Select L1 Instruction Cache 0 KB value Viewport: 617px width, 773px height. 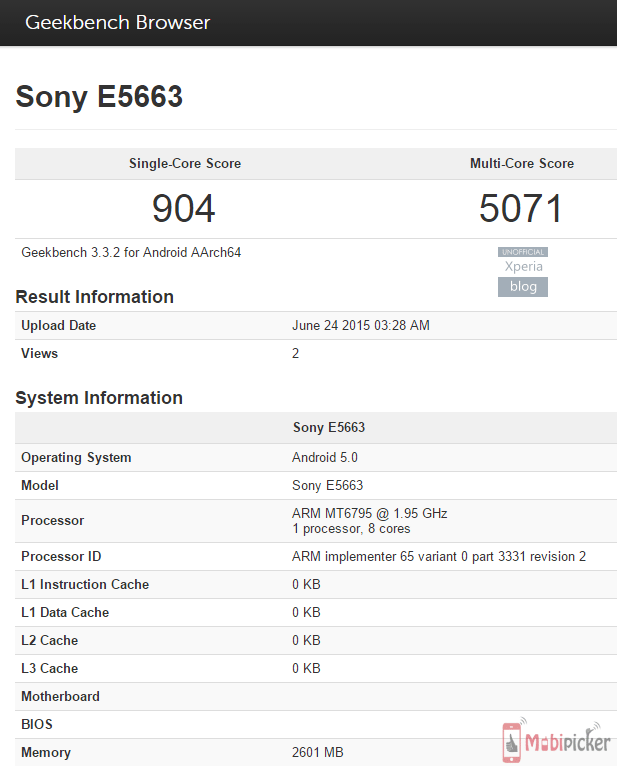click(x=307, y=585)
